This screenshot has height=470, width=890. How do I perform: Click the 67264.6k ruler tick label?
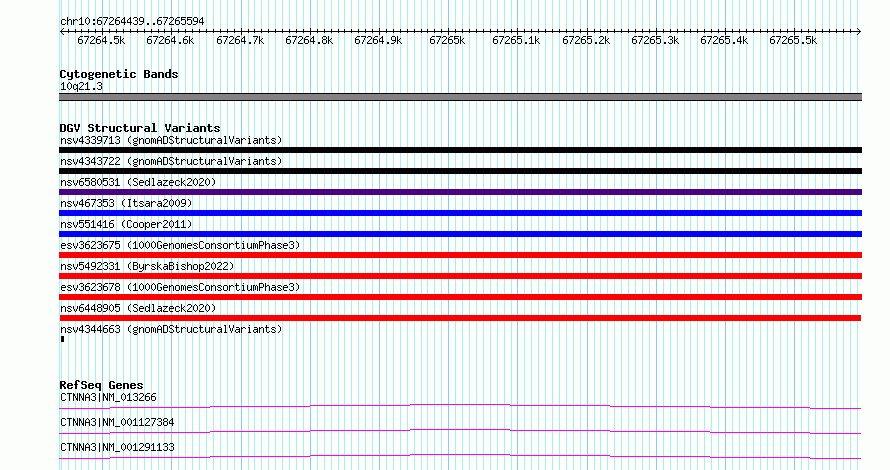pos(170,40)
